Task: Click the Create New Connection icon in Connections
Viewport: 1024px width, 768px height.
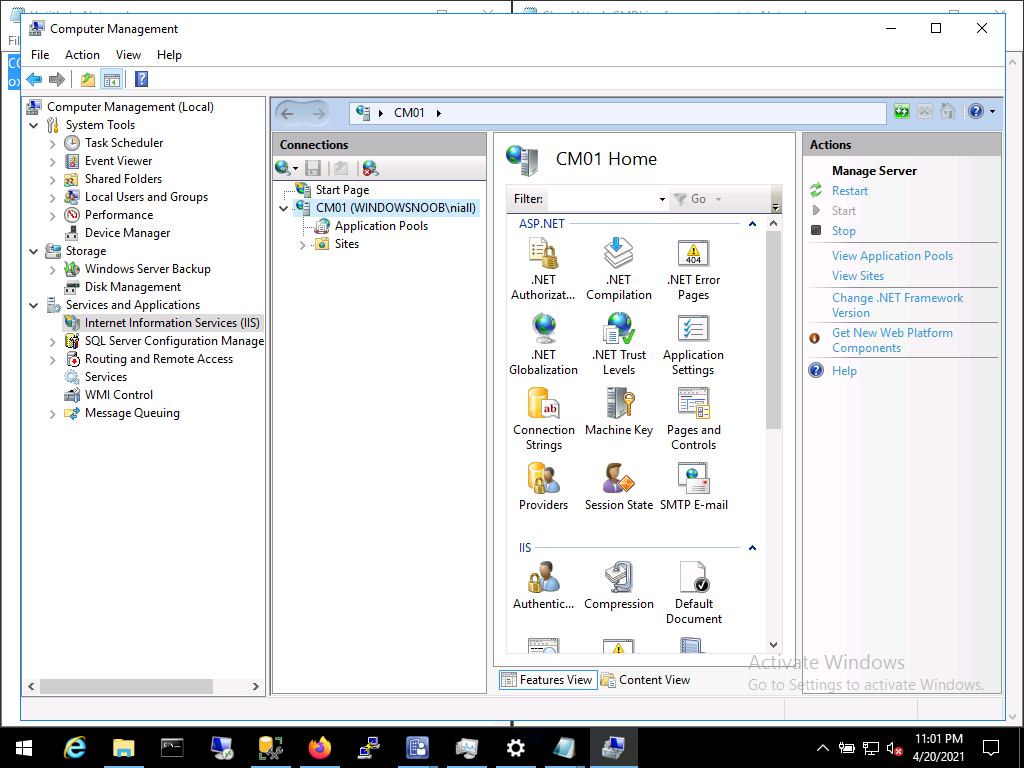Action: pos(285,168)
